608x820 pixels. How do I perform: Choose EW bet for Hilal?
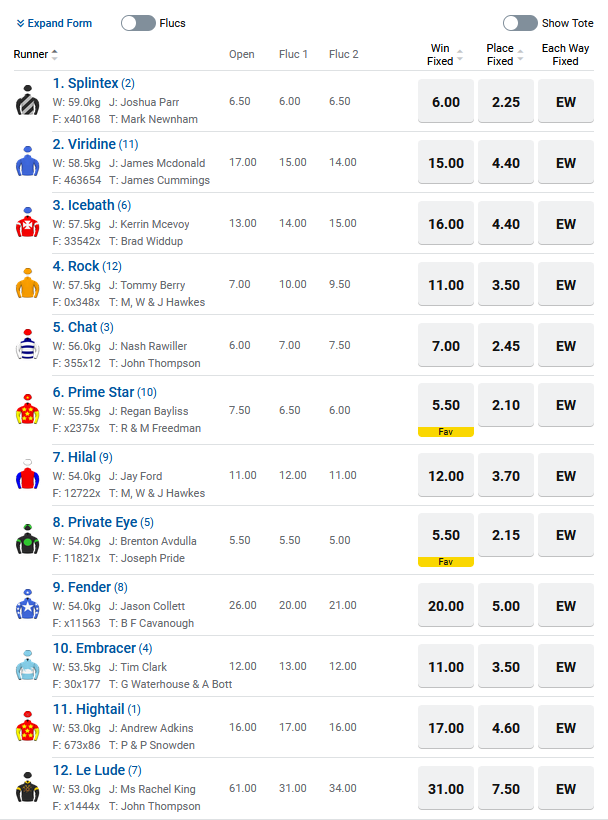point(566,476)
